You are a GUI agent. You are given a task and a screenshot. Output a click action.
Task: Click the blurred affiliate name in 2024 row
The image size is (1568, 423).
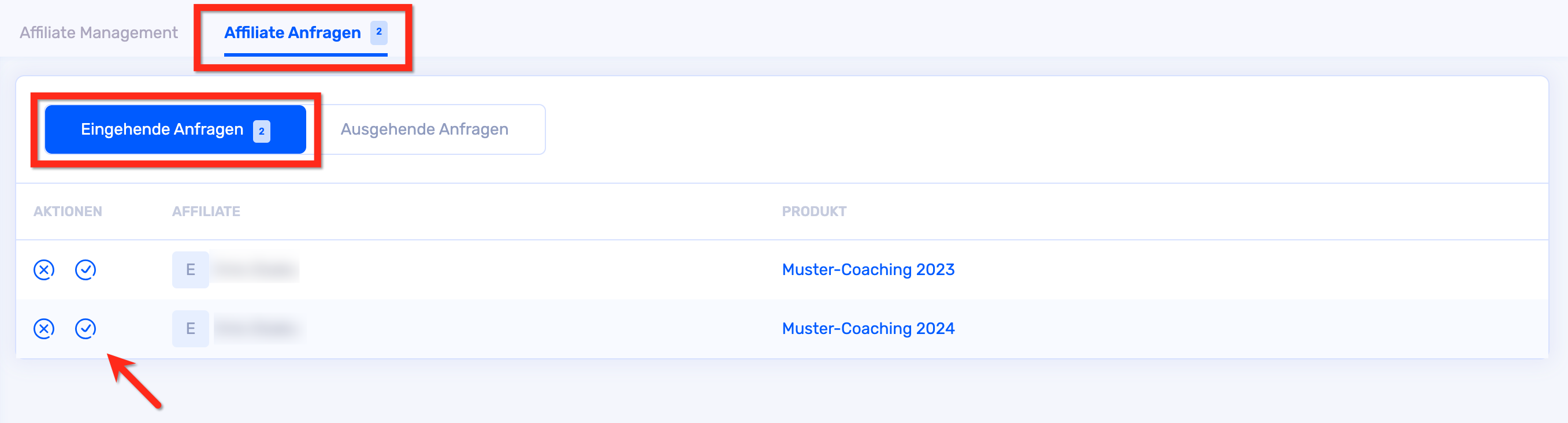[257, 329]
